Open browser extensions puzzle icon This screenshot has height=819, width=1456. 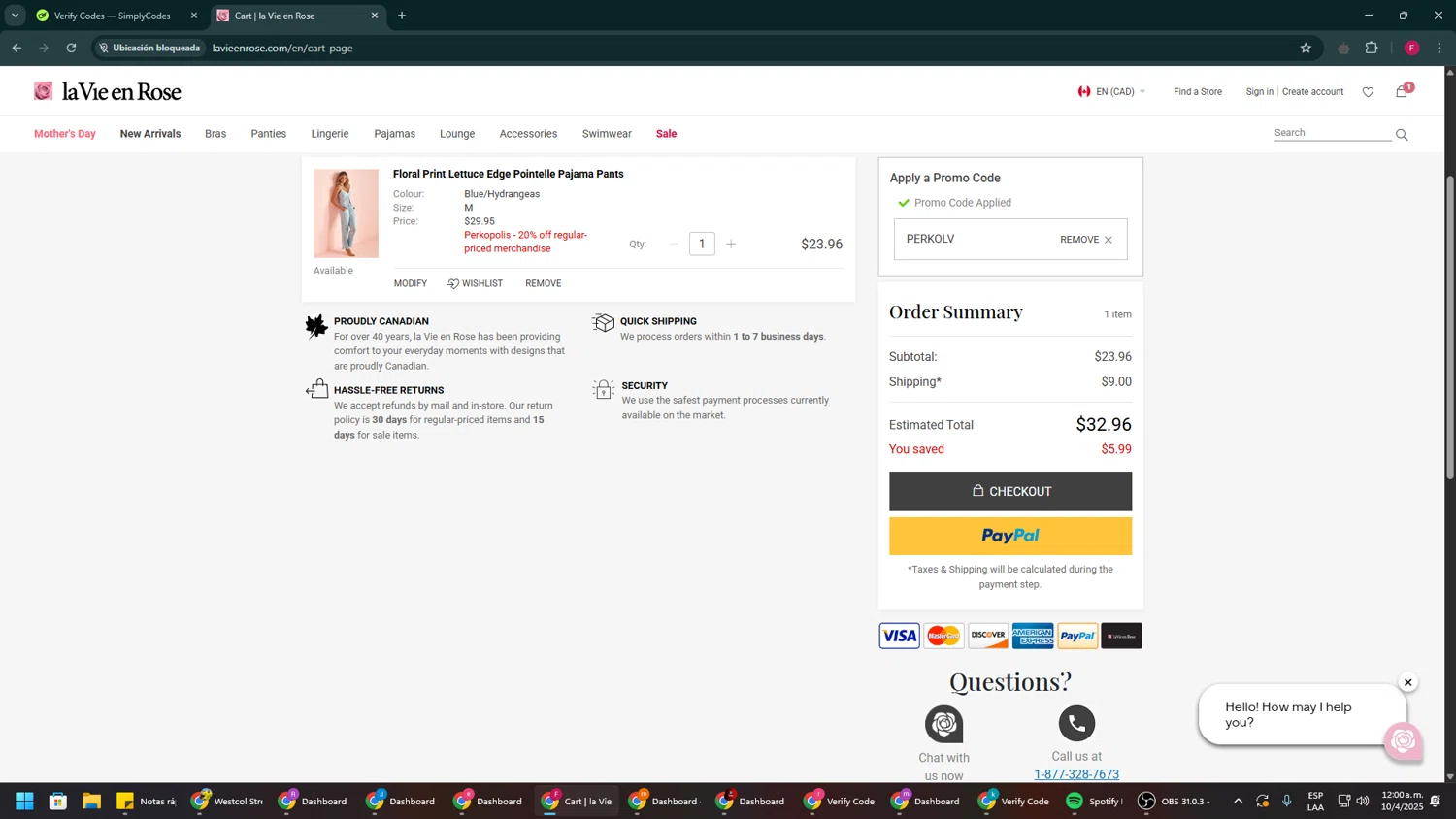[x=1372, y=48]
